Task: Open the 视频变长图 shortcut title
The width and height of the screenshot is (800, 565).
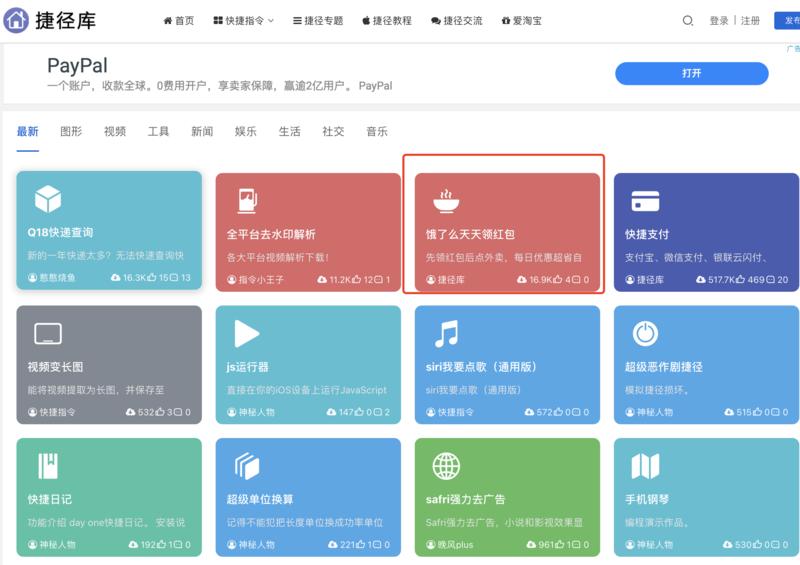Action: click(55, 367)
